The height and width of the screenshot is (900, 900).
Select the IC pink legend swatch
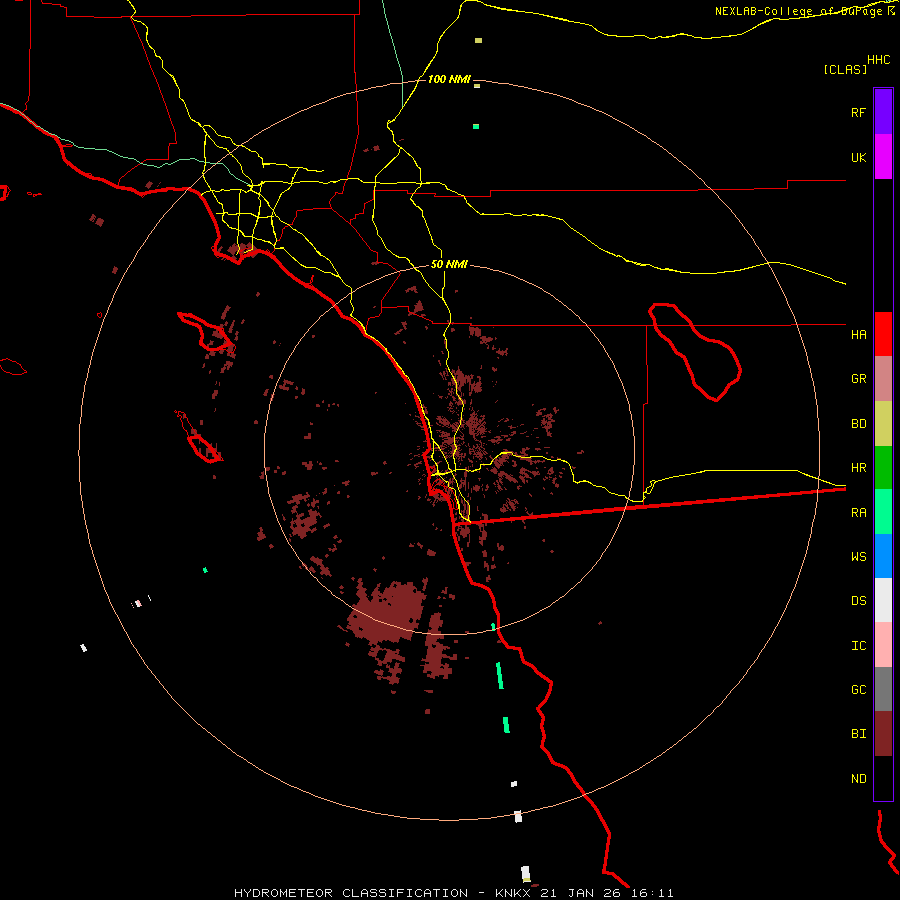[883, 645]
